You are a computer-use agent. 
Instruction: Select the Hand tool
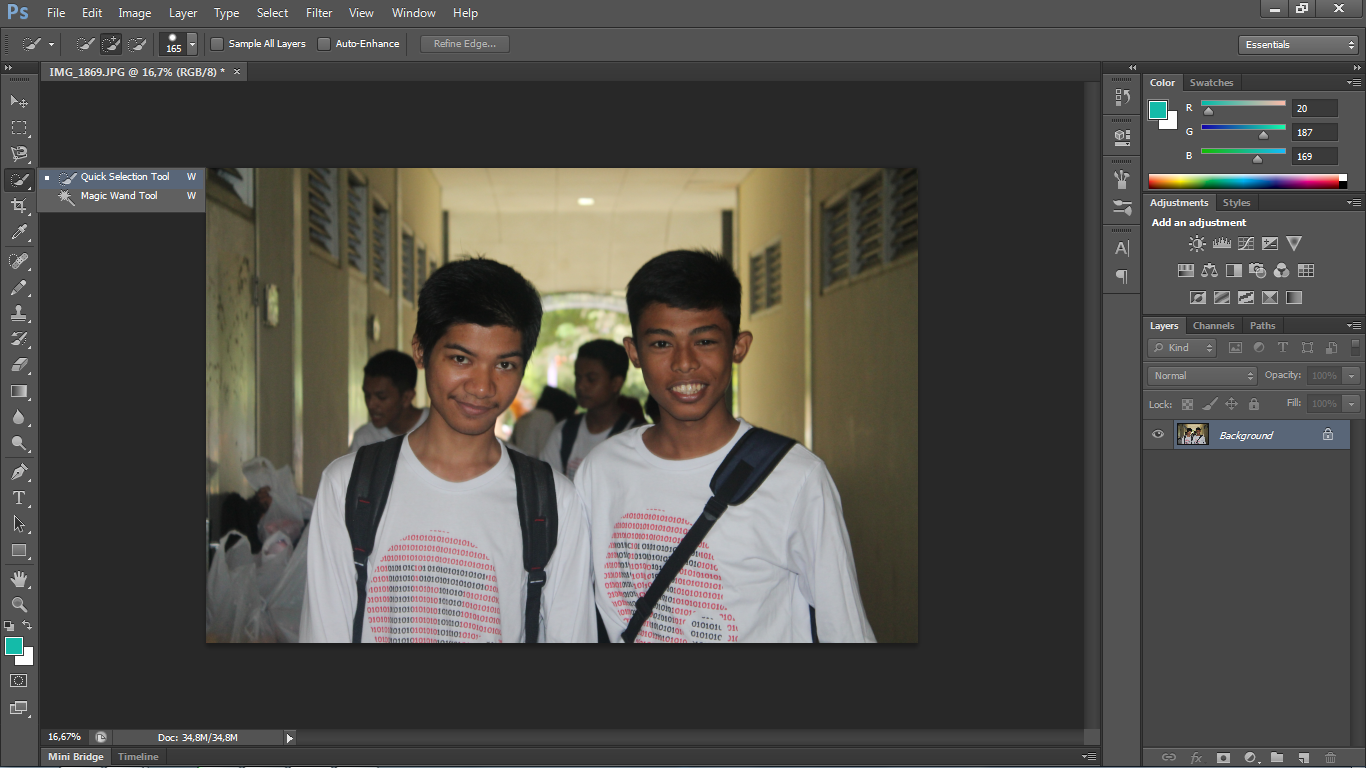pyautogui.click(x=18, y=578)
